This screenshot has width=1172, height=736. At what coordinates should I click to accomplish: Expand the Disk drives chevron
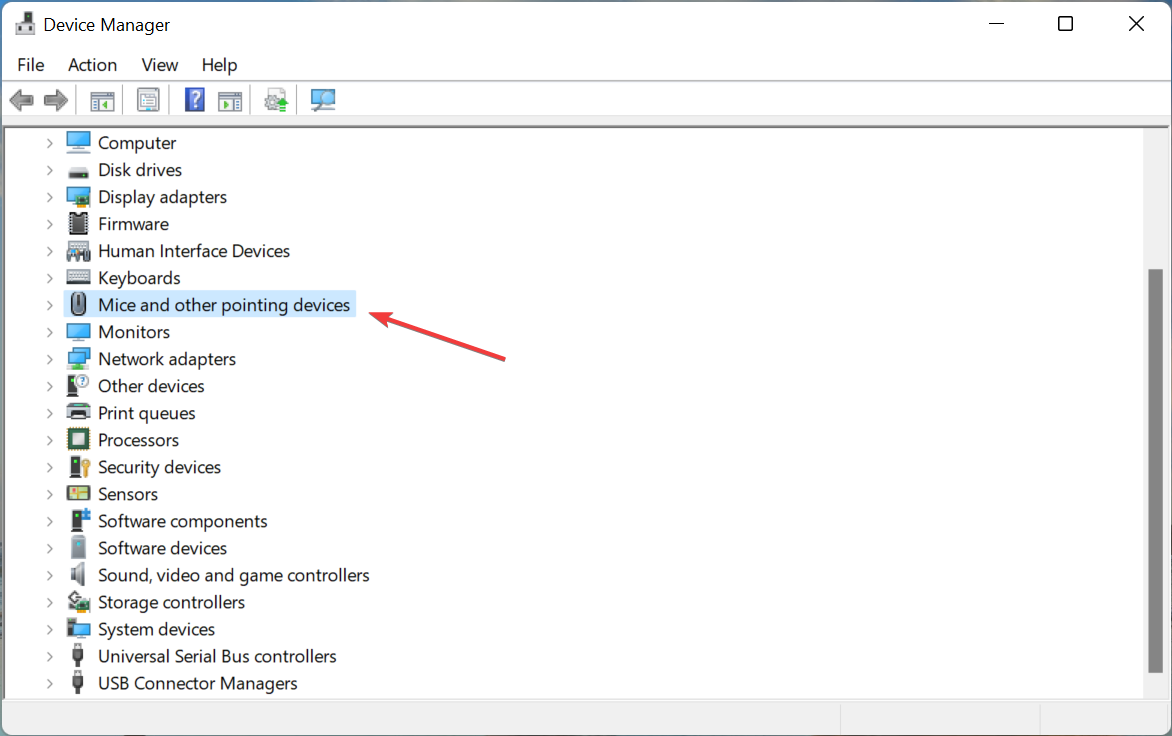pos(49,170)
